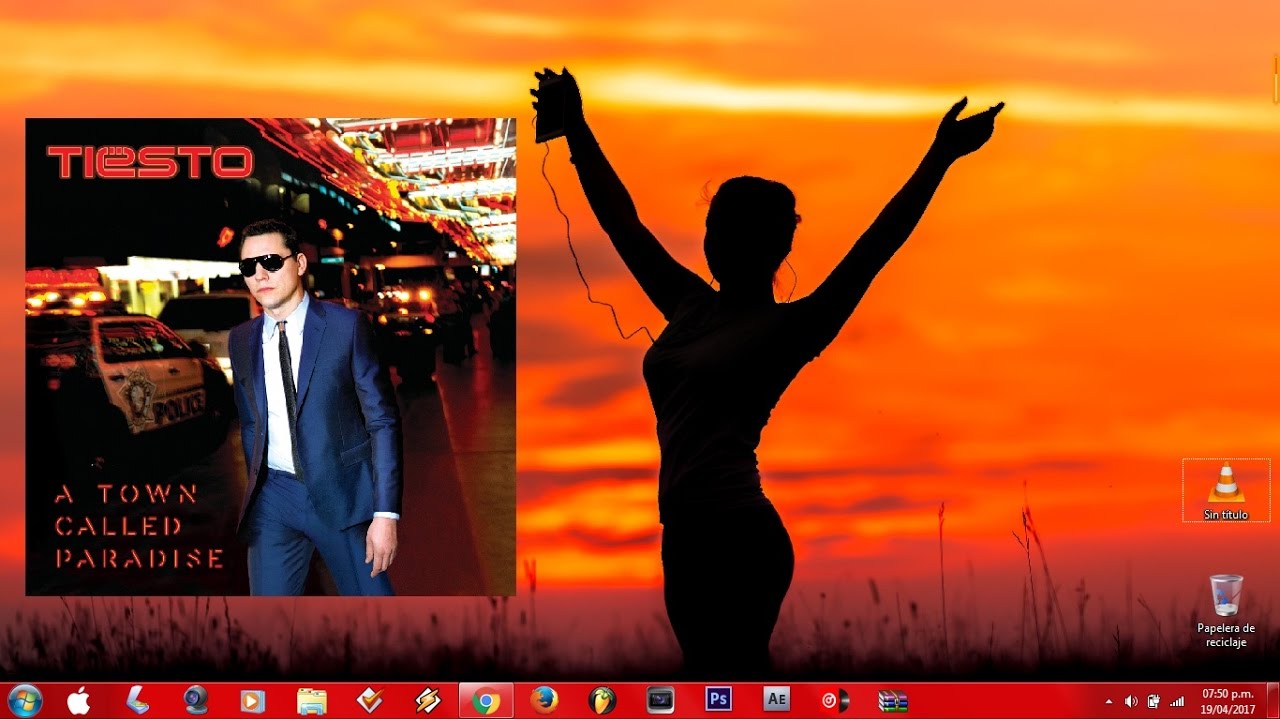
Task: Open the orange checkmark taskbar application
Action: tap(370, 701)
